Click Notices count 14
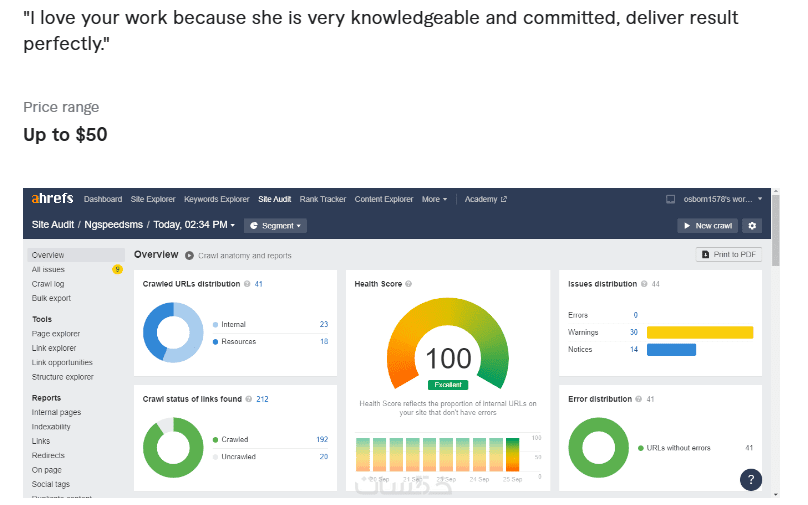 point(634,349)
